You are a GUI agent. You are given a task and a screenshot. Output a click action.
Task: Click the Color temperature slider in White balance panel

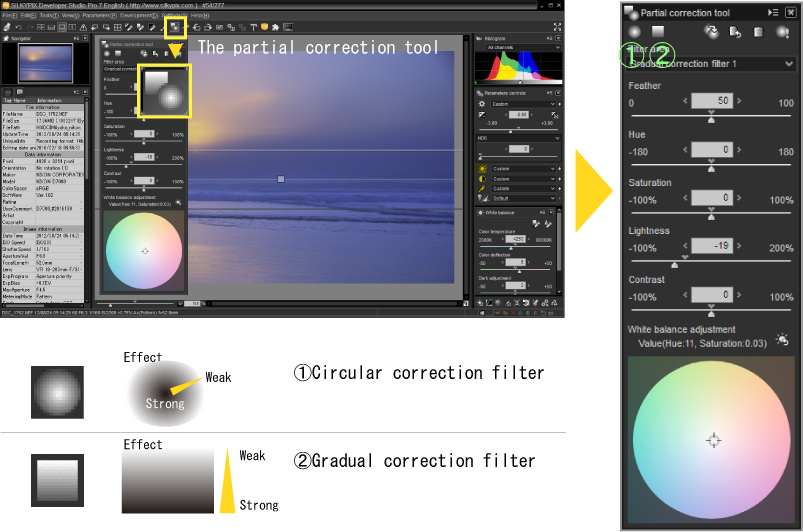point(515,247)
